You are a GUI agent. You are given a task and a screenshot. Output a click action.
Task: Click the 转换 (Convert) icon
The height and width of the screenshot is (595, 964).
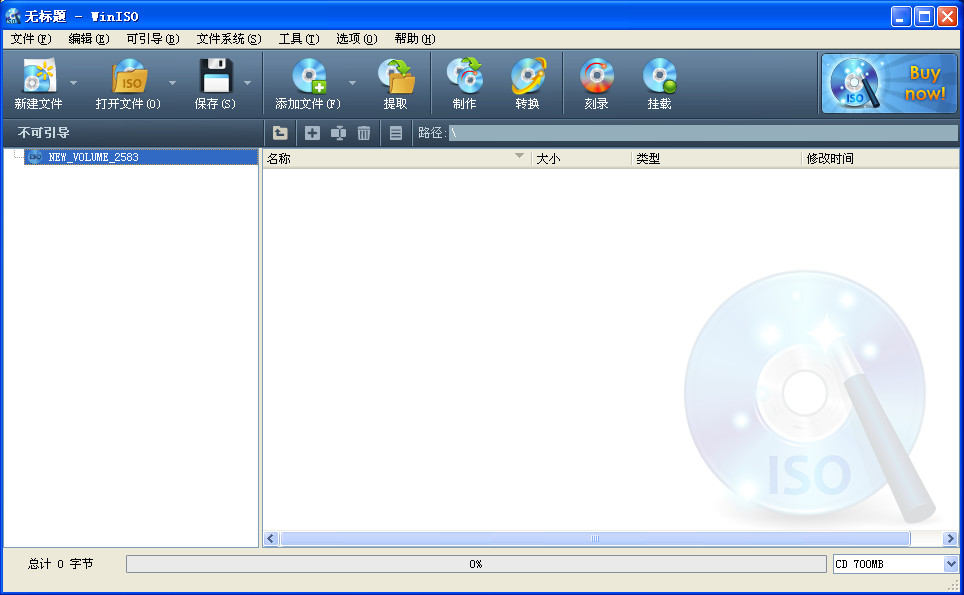(529, 80)
